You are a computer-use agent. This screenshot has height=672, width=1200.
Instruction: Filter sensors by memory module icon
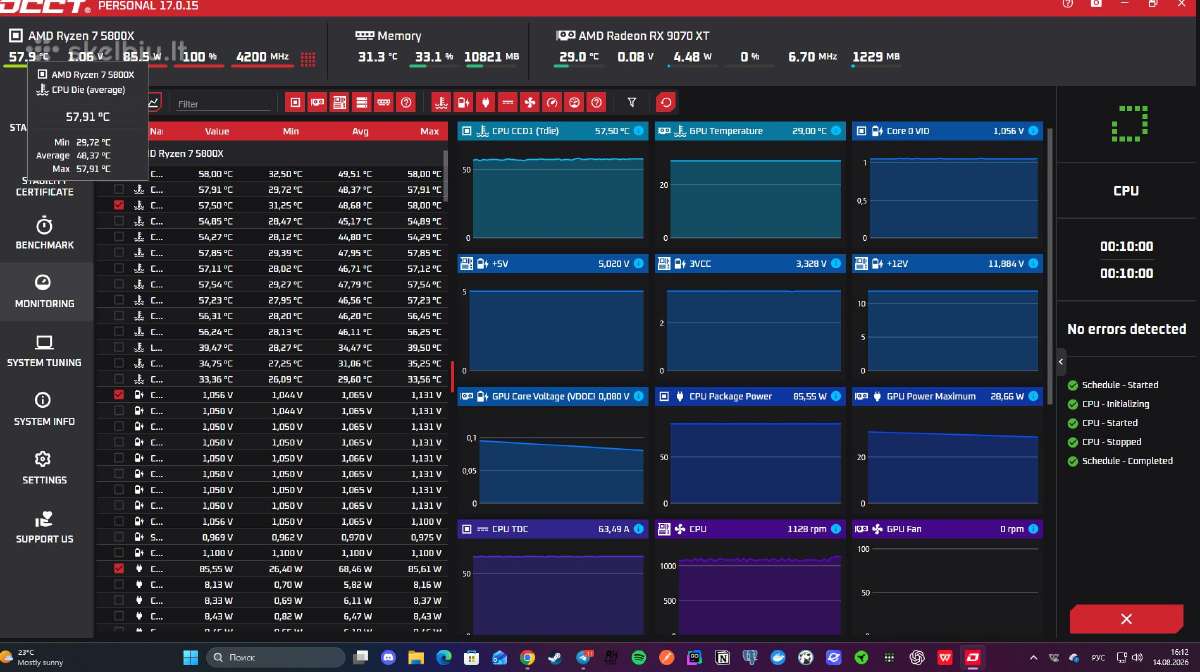tap(384, 102)
